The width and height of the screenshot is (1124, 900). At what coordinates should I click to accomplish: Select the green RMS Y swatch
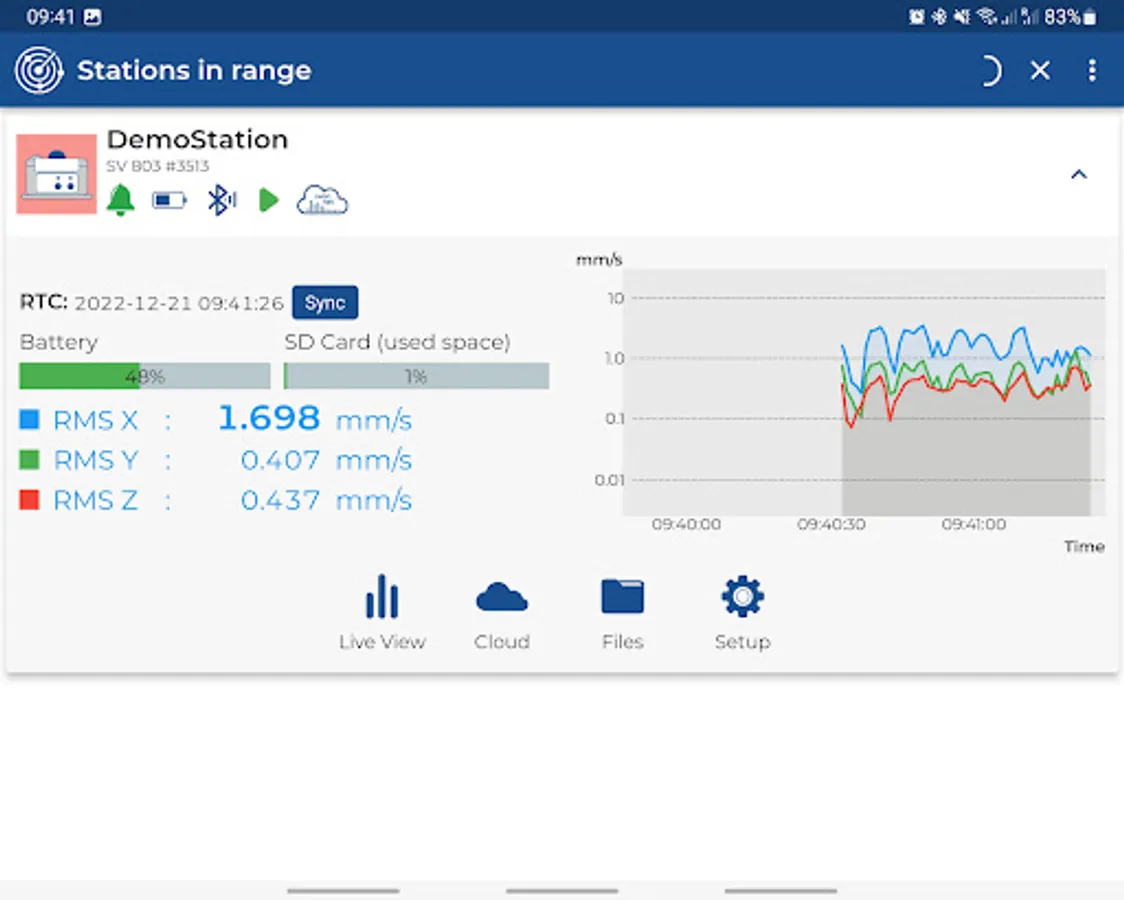29,459
